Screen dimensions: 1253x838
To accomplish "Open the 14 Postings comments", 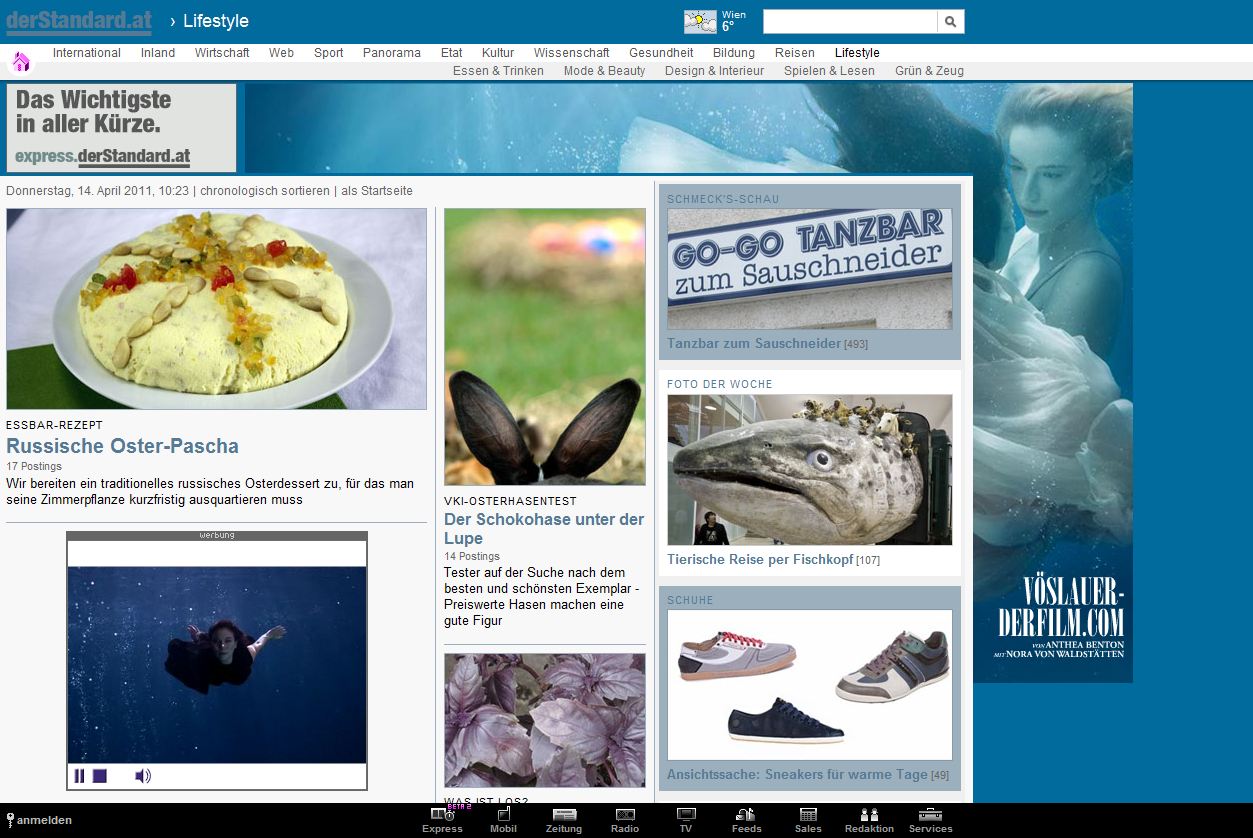I will (472, 556).
